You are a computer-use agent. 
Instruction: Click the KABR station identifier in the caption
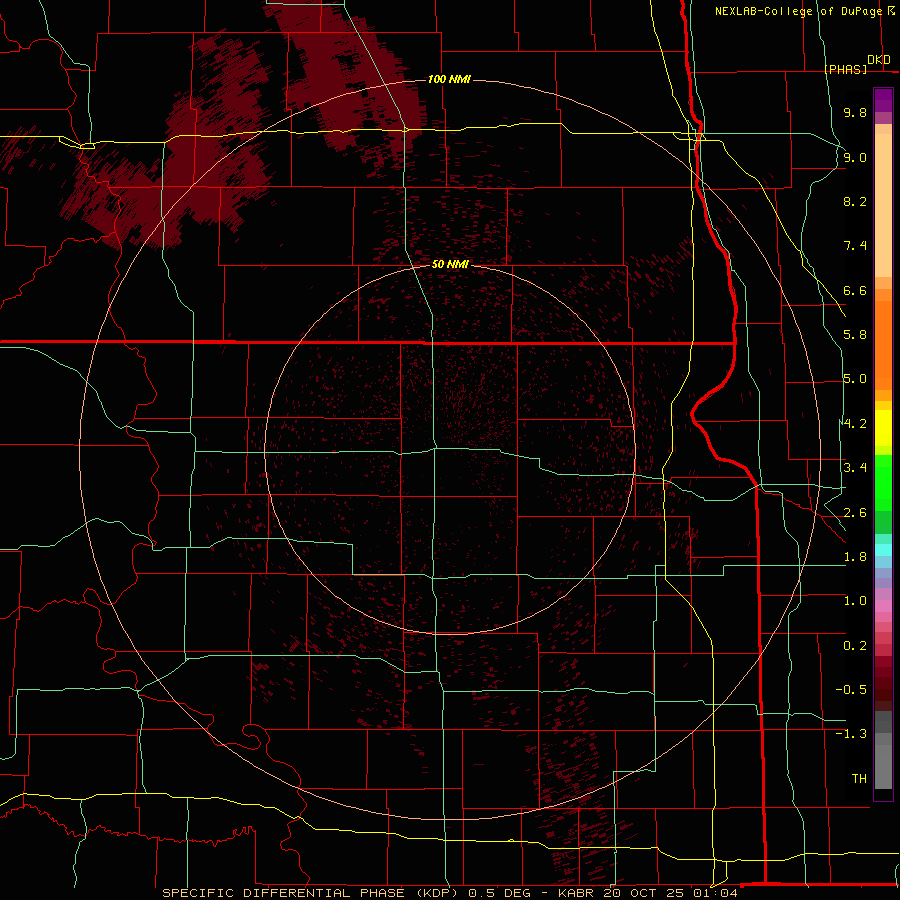[x=577, y=893]
